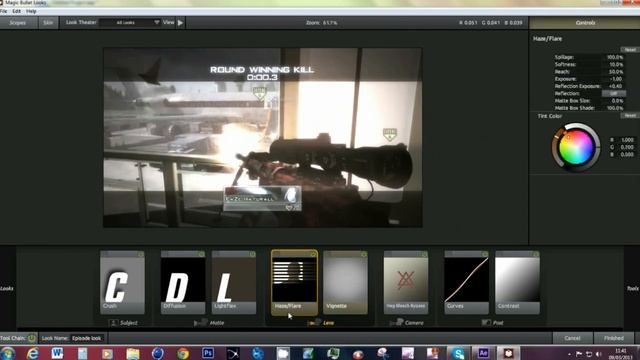Image resolution: width=640 pixels, height=360 pixels.
Task: Disable the Haze/Flare tool power button
Action: [x=313, y=254]
